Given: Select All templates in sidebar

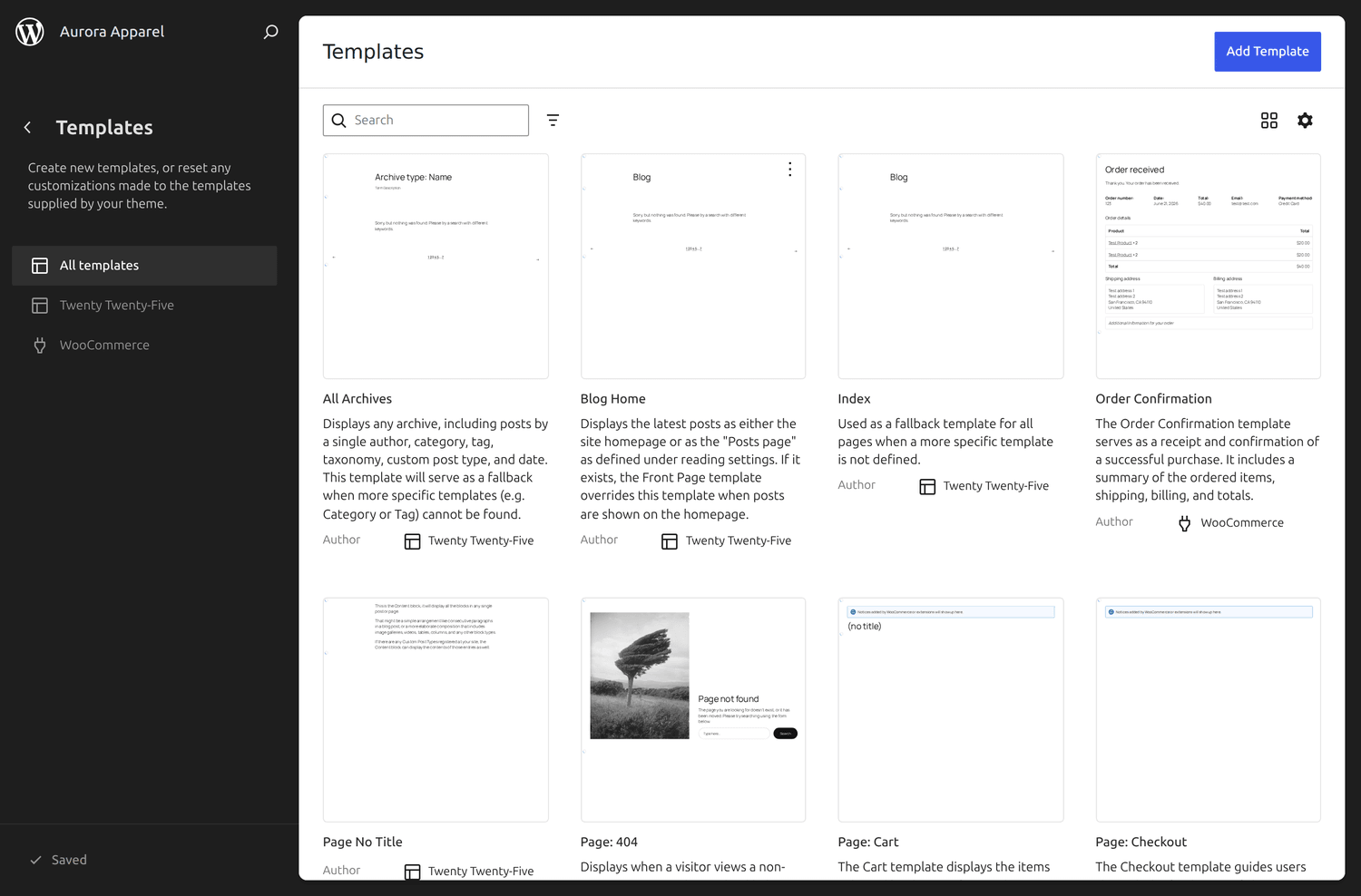Looking at the screenshot, I should [x=144, y=266].
